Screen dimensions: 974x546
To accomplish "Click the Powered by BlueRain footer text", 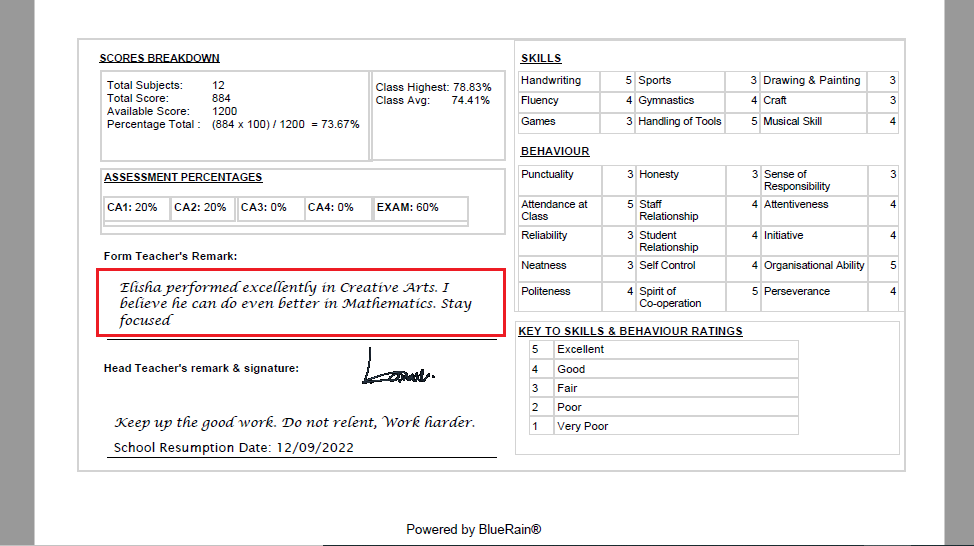I will [473, 529].
